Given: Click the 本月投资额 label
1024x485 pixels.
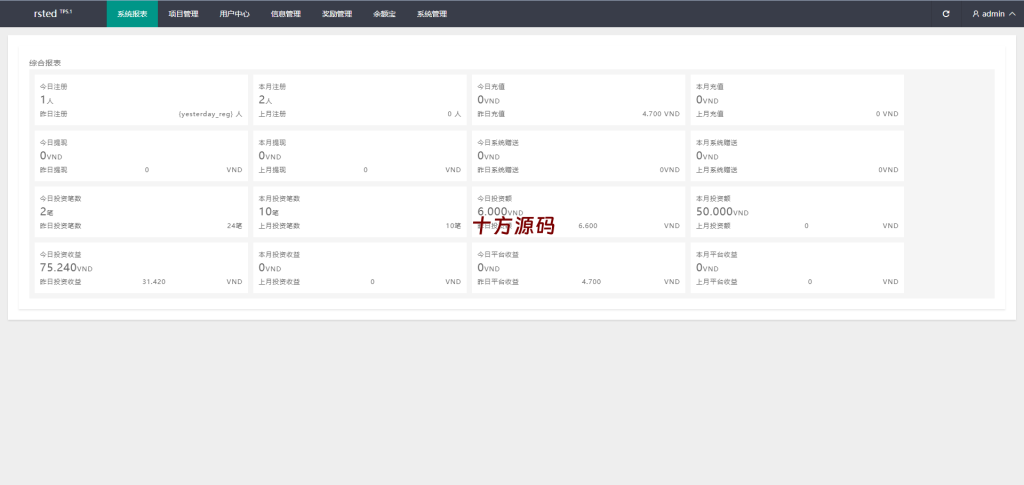Looking at the screenshot, I should click(x=713, y=199).
